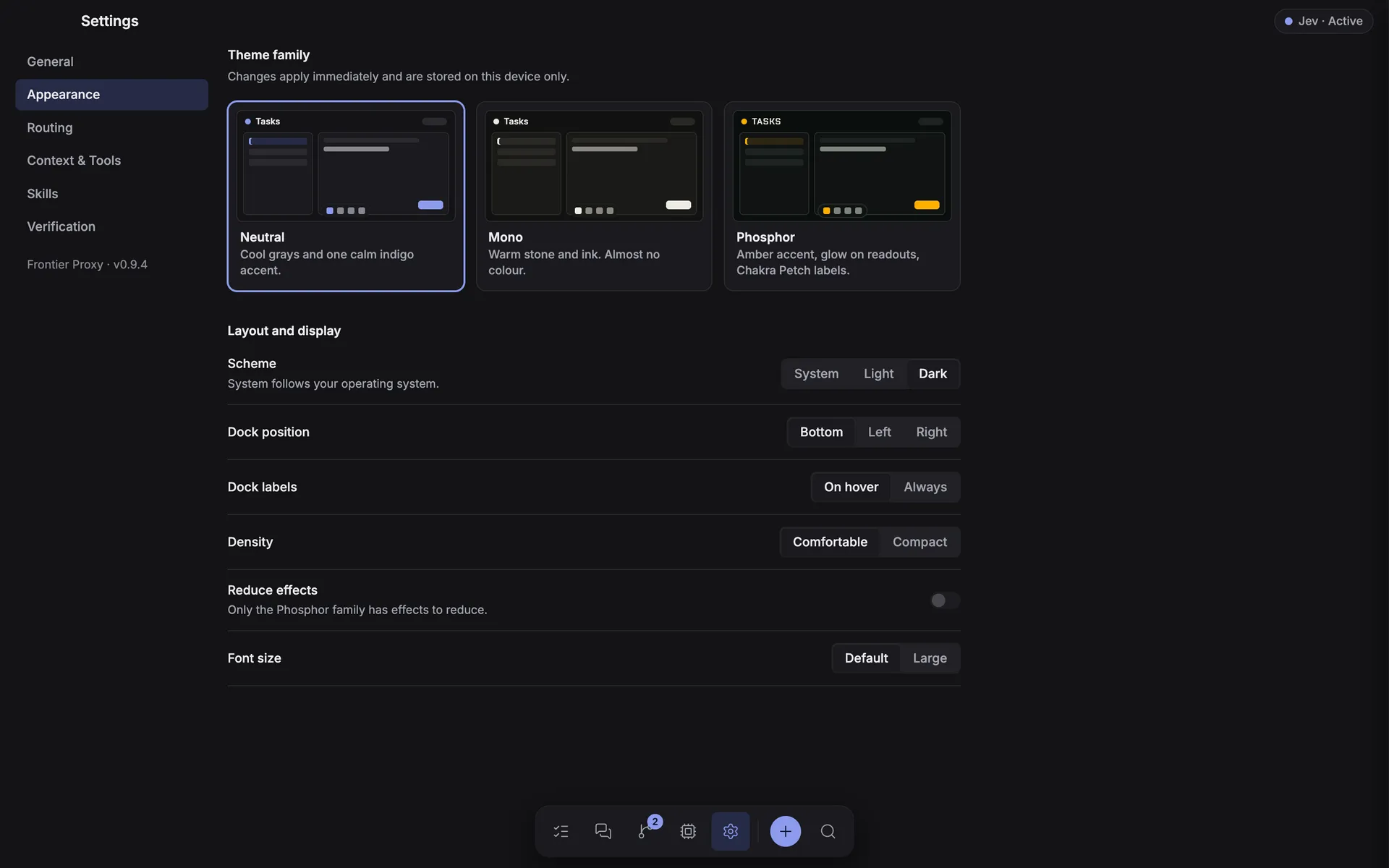Open the Verification settings section

point(111,226)
